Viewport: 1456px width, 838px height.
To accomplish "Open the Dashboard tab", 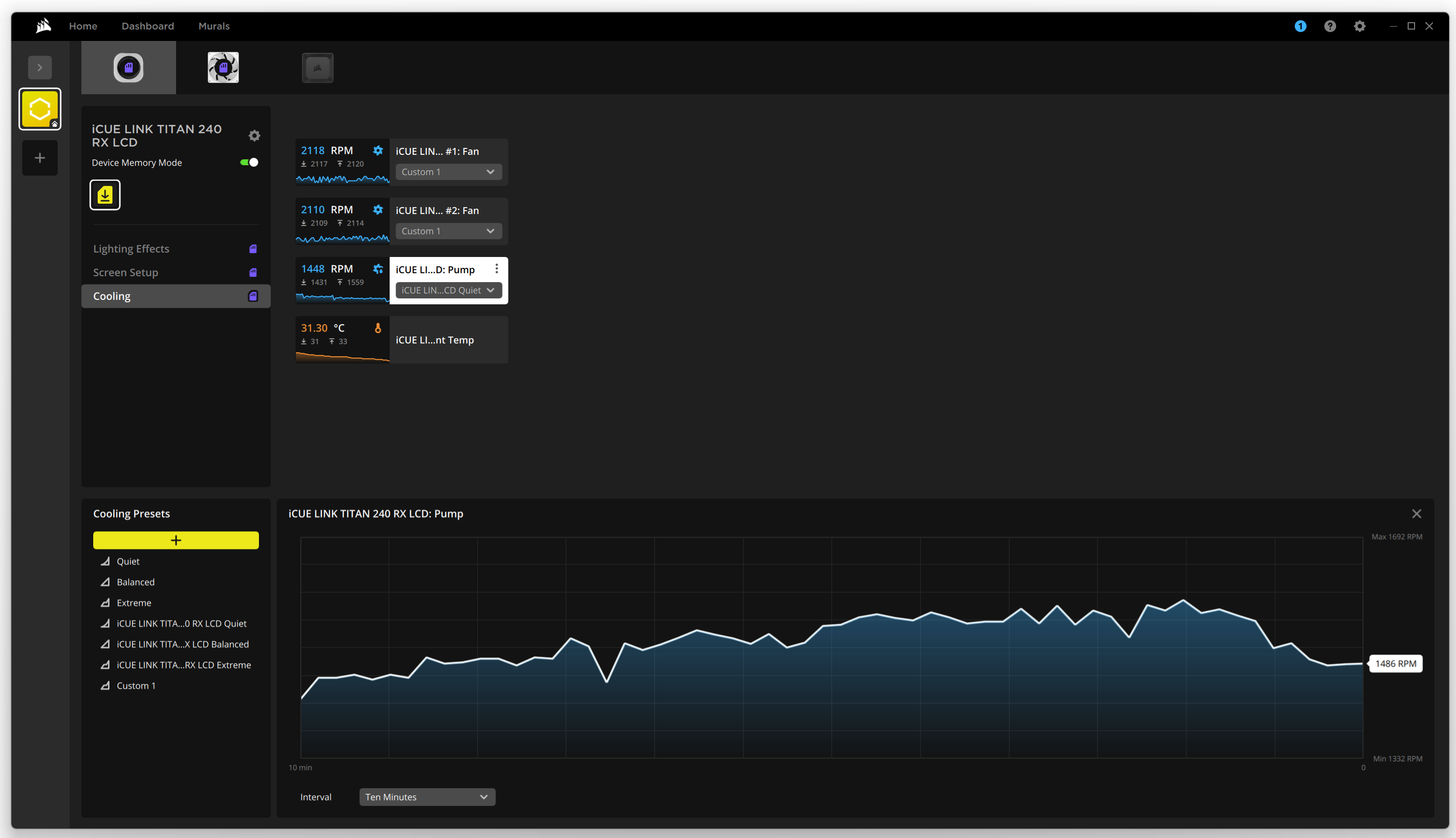I will point(148,26).
